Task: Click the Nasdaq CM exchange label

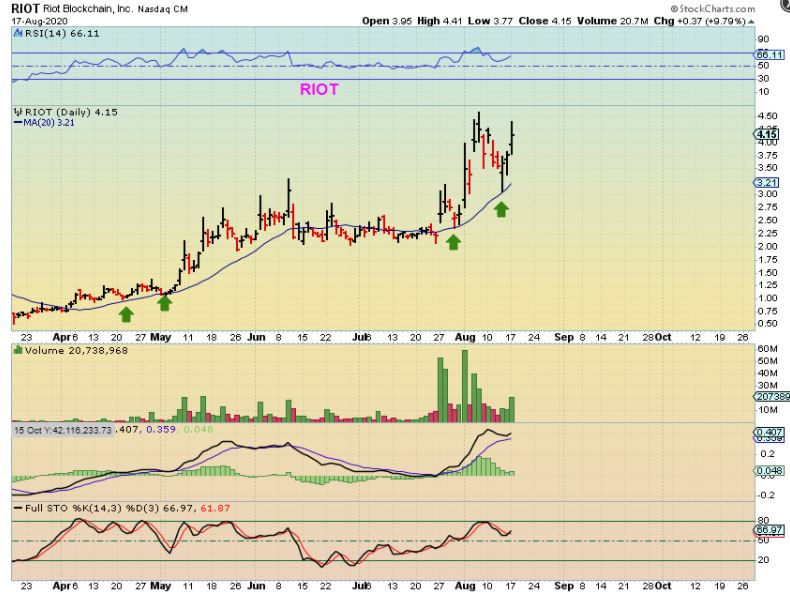Action: click(x=162, y=9)
